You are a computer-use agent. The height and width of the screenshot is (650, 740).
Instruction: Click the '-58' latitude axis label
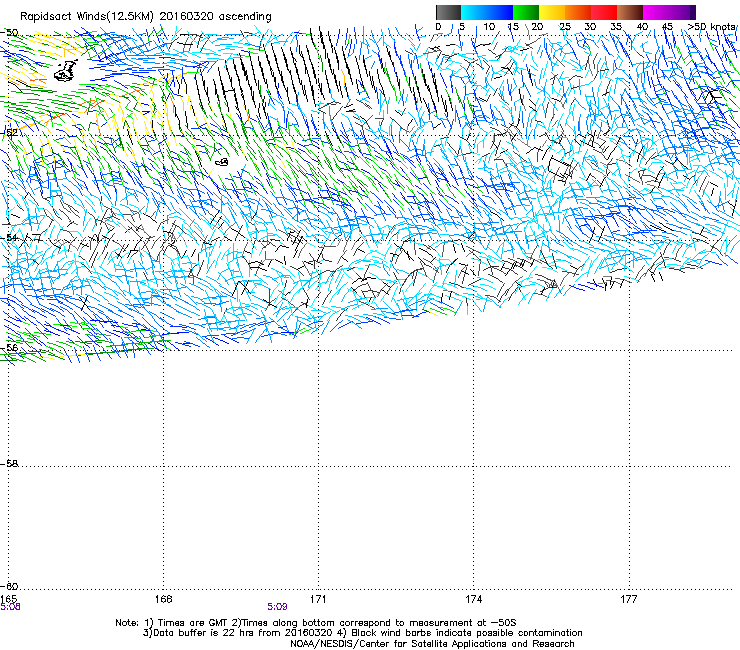(9, 464)
